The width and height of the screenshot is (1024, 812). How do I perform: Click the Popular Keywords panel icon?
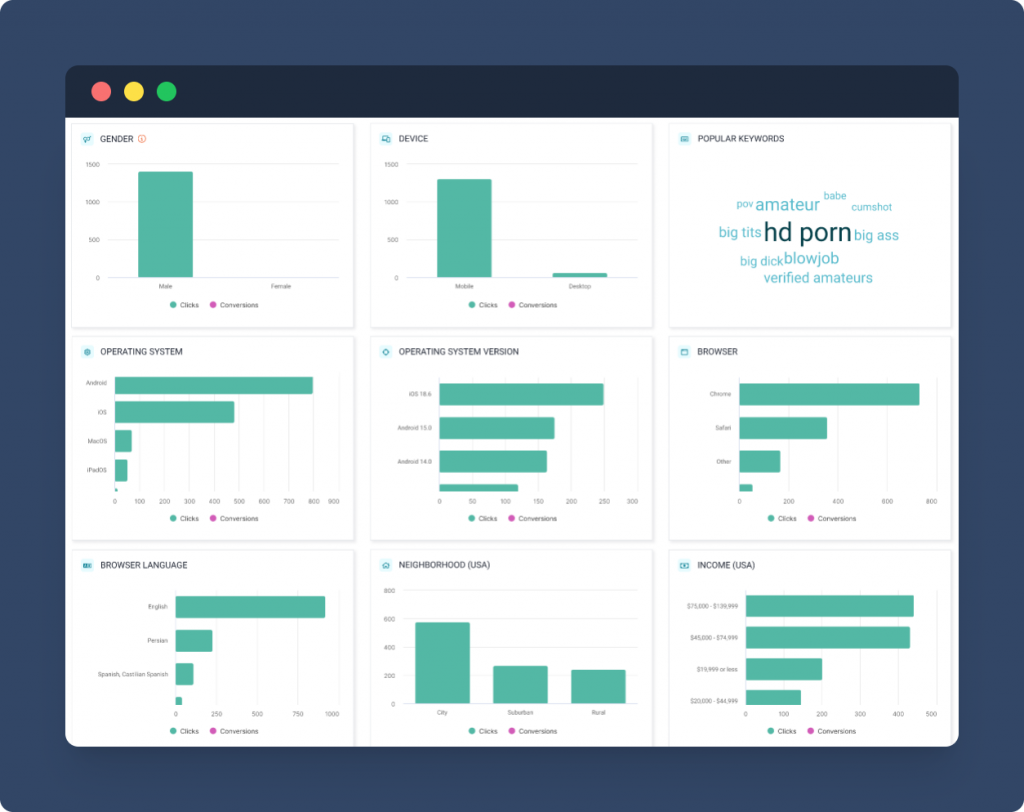pyautogui.click(x=684, y=139)
